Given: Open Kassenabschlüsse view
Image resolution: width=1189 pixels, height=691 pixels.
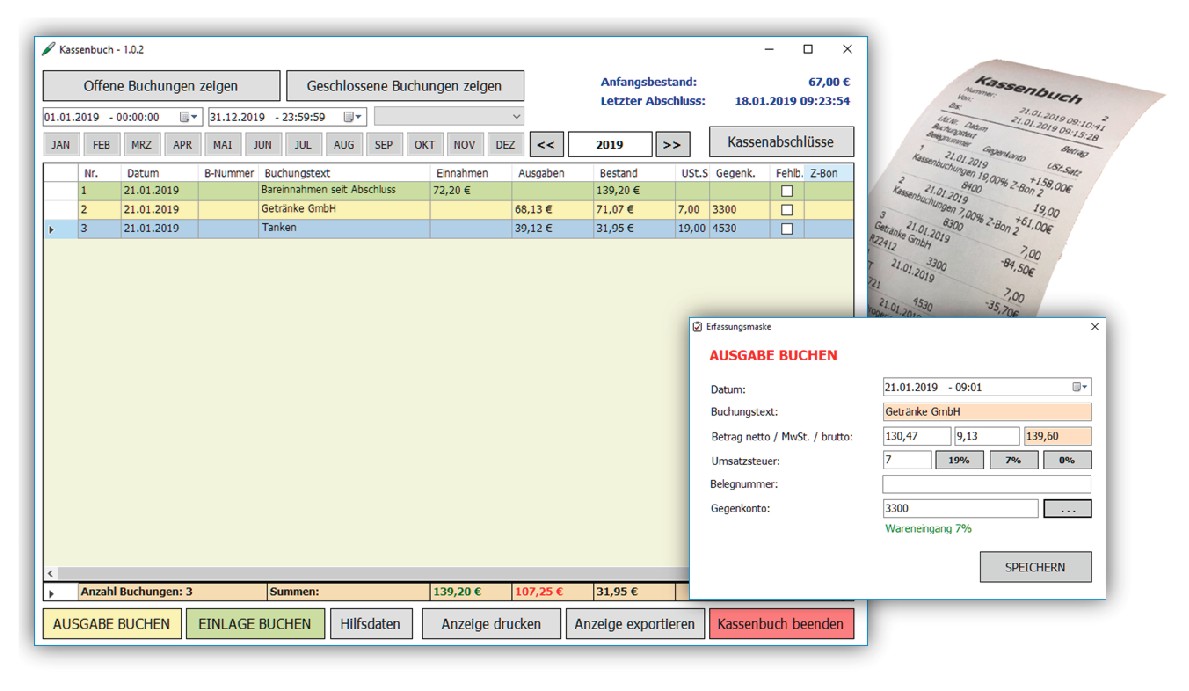Looking at the screenshot, I should click(x=782, y=142).
